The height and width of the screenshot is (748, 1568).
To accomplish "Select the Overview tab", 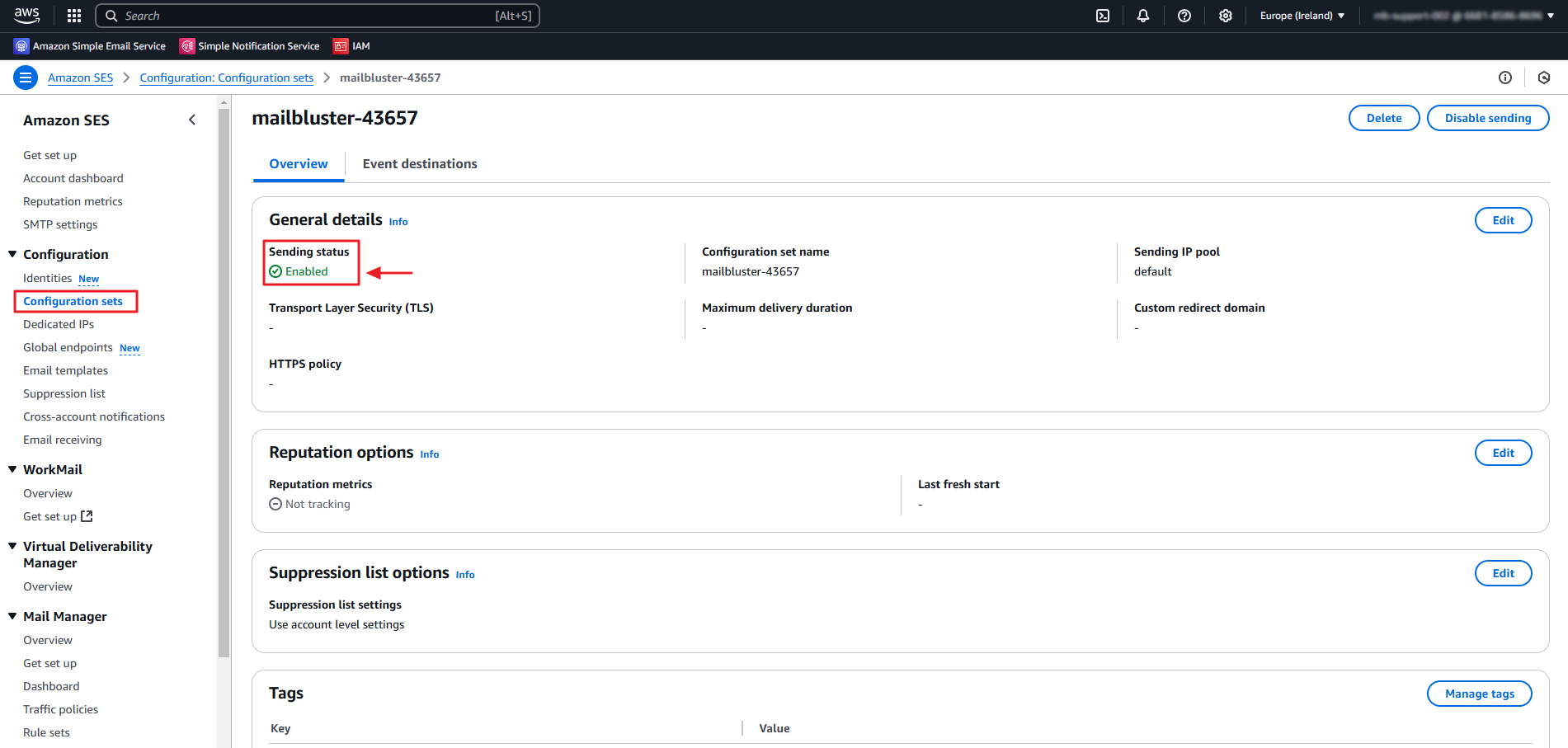I will pos(299,164).
